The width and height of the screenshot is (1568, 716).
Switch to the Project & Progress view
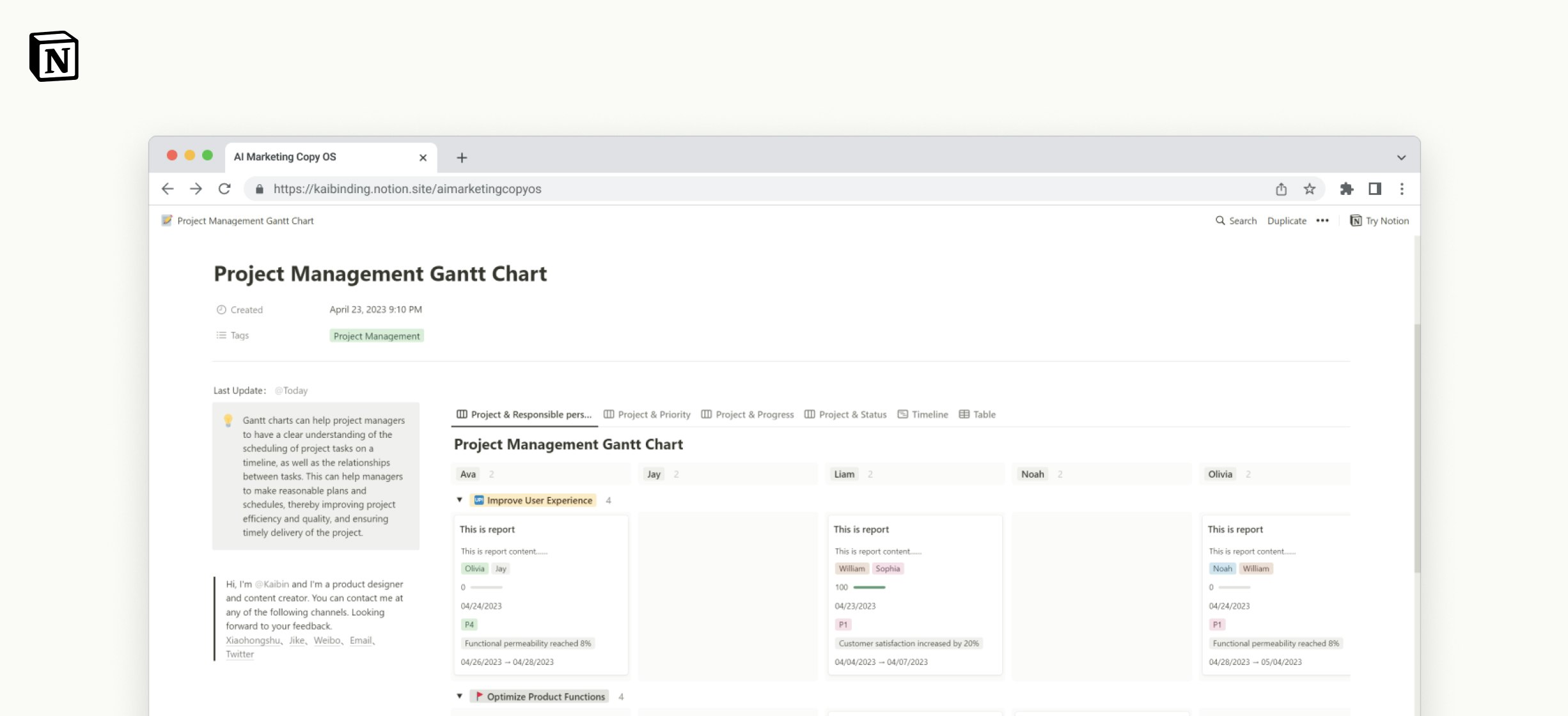point(748,414)
